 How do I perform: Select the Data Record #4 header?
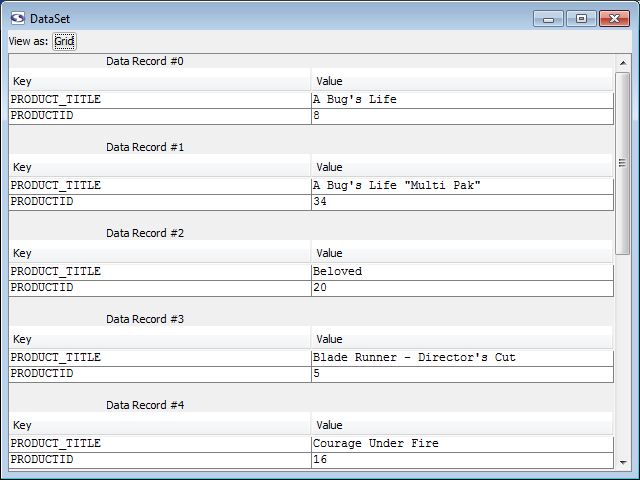[x=145, y=405]
